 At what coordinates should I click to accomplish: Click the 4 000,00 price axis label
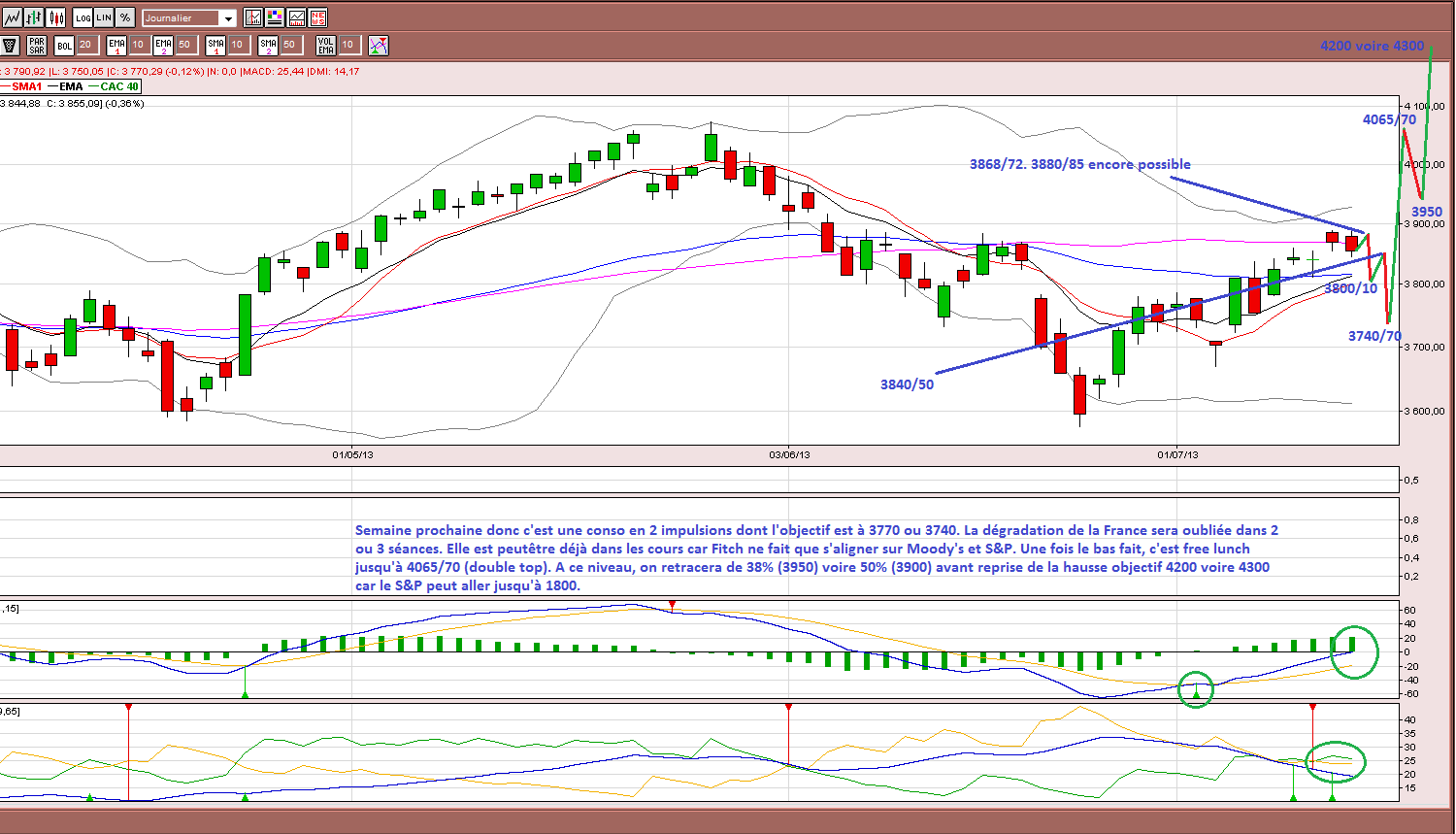(x=1425, y=164)
